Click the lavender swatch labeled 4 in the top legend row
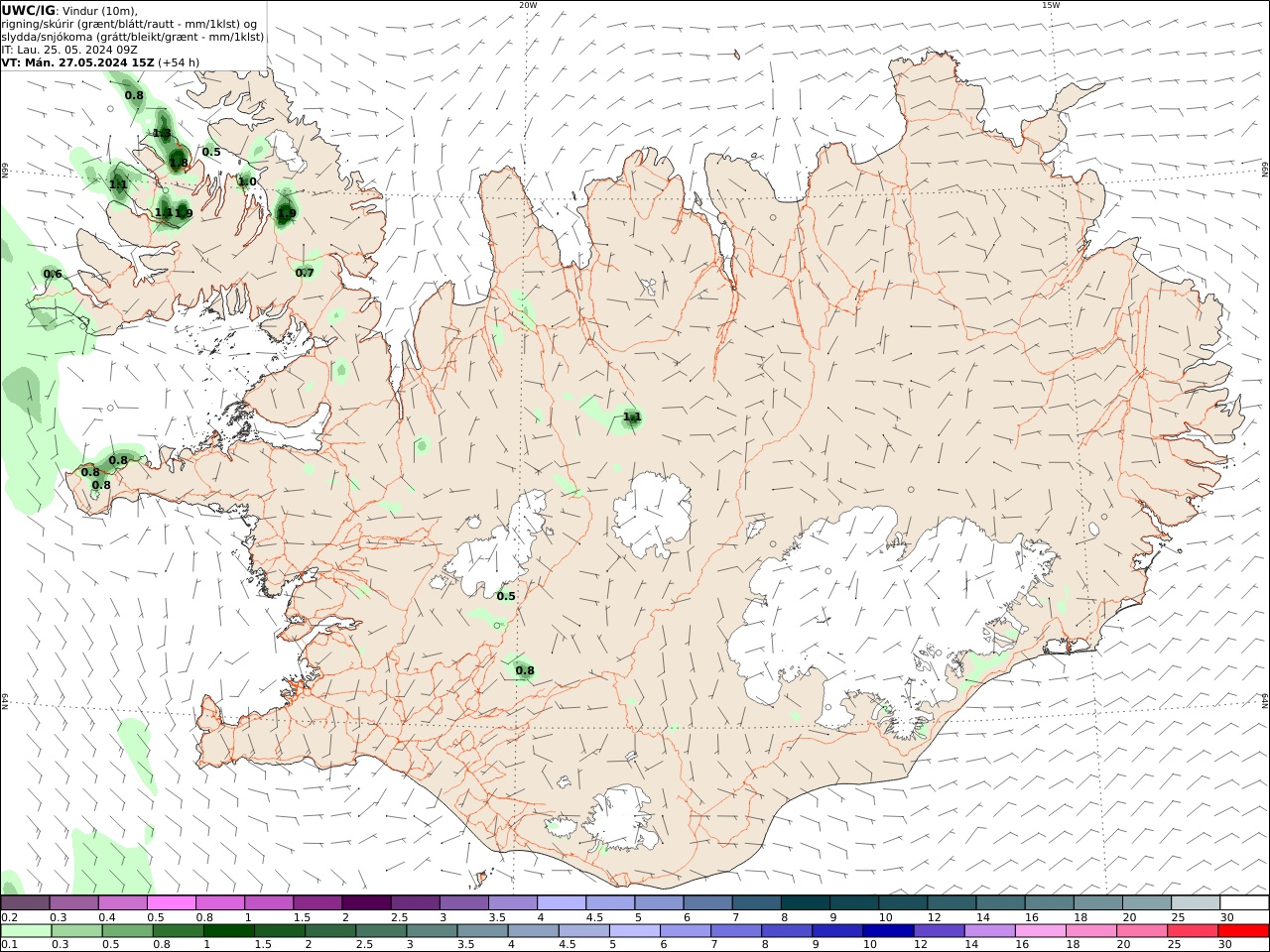This screenshot has width=1270, height=952. [561, 903]
